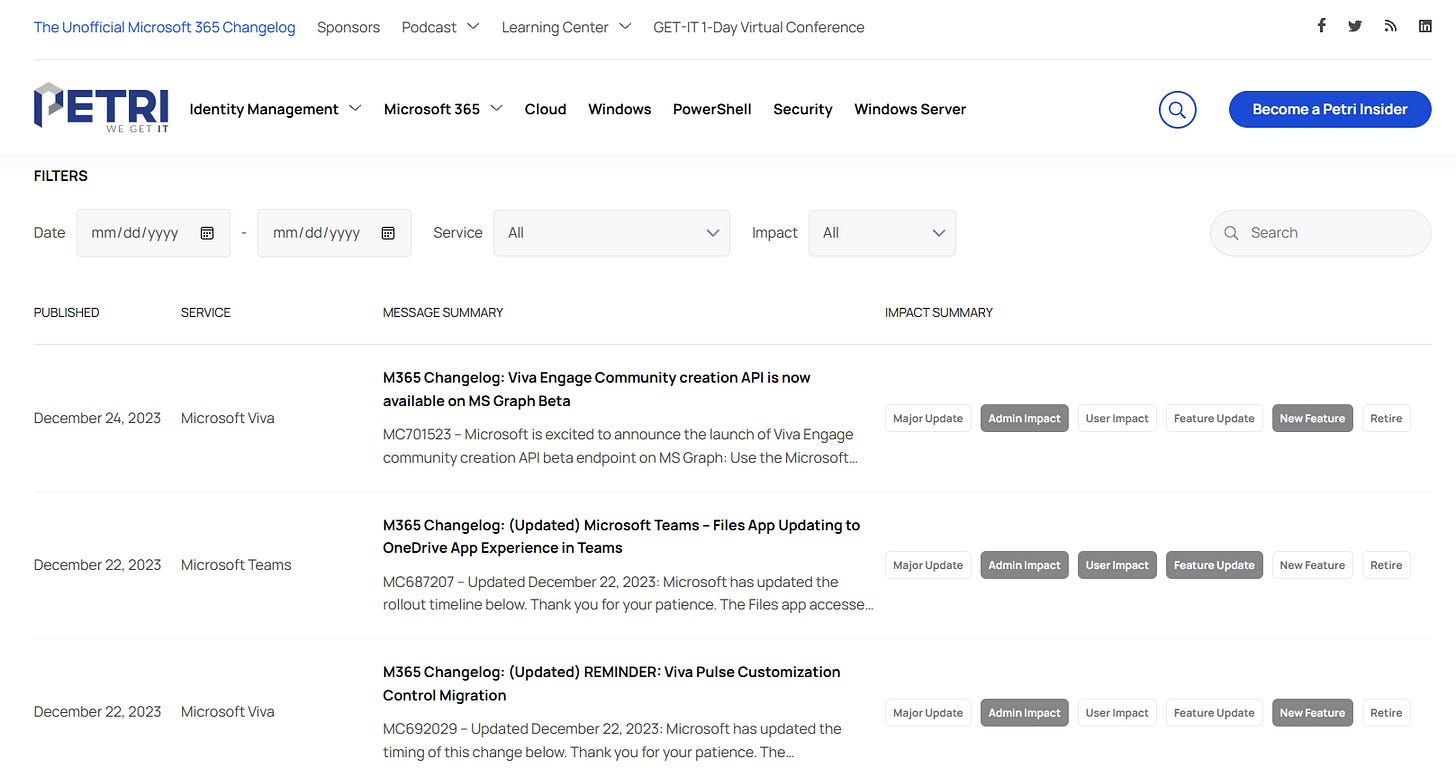Viewport: 1456px width, 776px height.
Task: Open Viva Pulse Customization Control Migration article
Action: coord(612,683)
